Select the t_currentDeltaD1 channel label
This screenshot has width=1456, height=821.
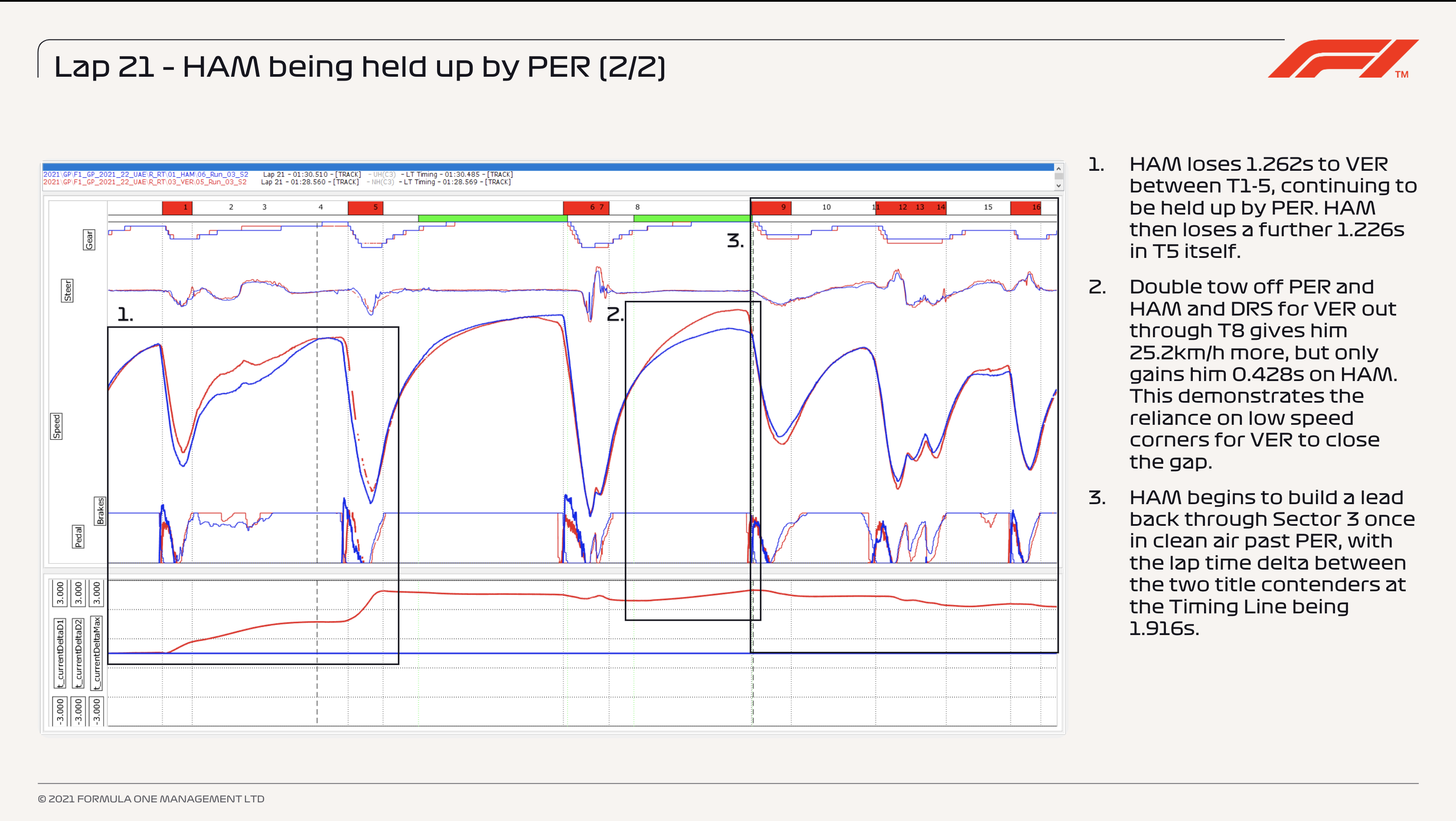(x=60, y=653)
